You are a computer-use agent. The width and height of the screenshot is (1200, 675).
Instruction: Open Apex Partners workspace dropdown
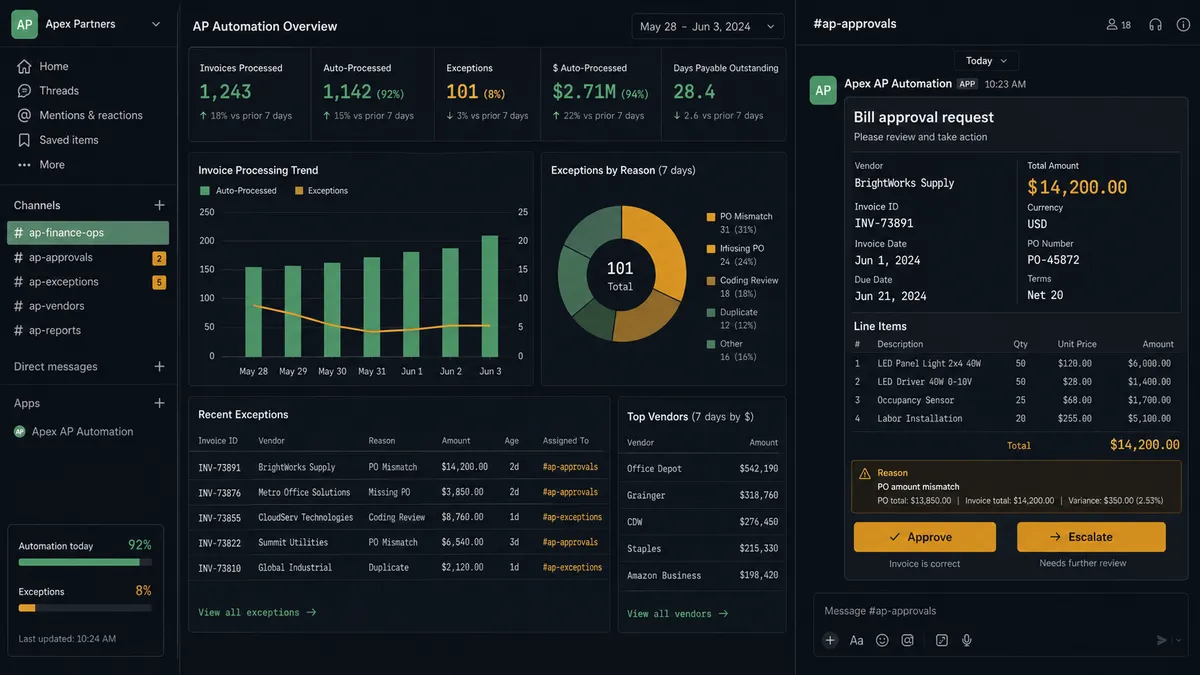point(156,24)
